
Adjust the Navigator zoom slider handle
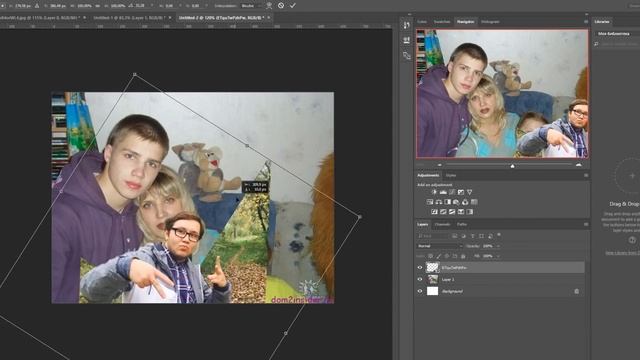(513, 165)
